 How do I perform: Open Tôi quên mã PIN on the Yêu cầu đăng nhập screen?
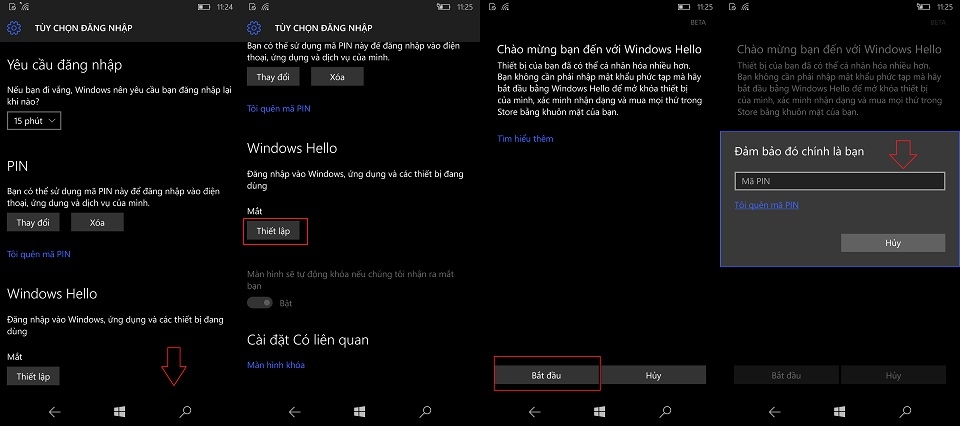(39, 254)
